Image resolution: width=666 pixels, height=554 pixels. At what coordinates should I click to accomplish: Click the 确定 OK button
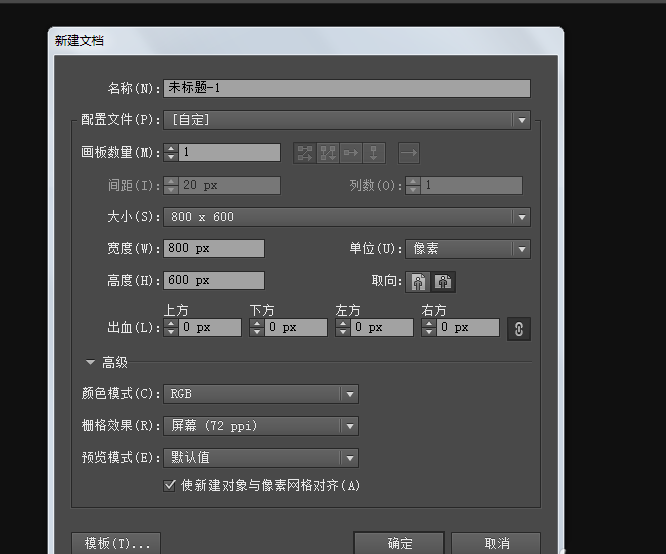(399, 543)
